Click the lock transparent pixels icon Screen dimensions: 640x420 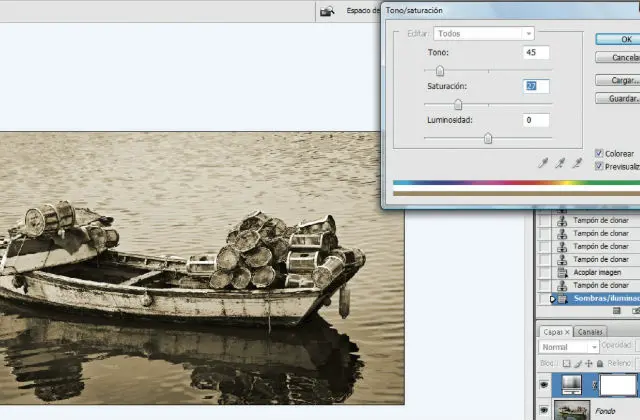[x=566, y=363]
